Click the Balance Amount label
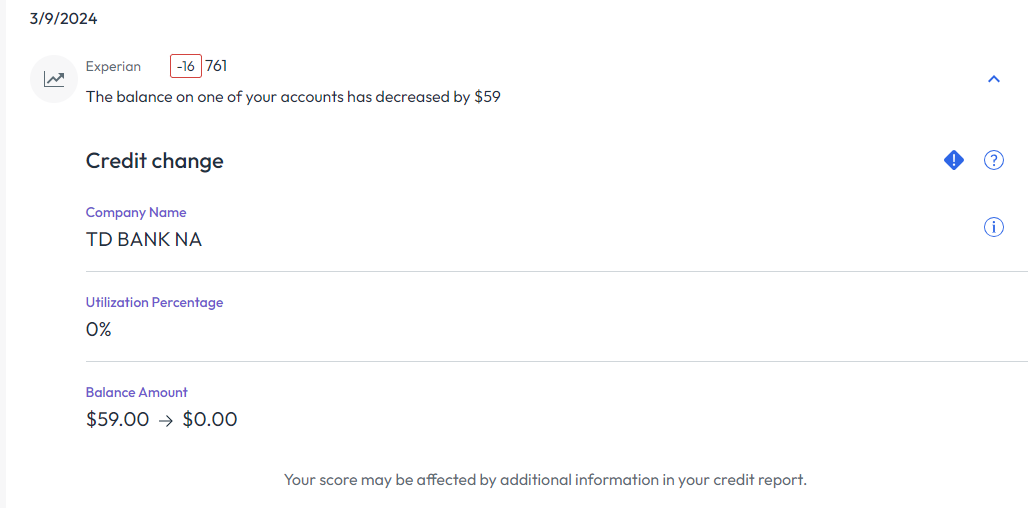This screenshot has width=1028, height=508. [x=137, y=392]
